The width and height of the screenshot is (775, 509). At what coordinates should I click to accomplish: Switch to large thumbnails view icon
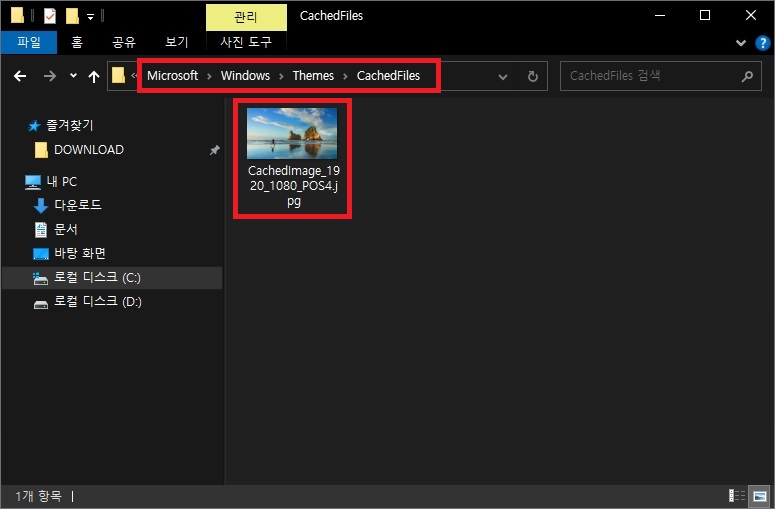[760, 495]
